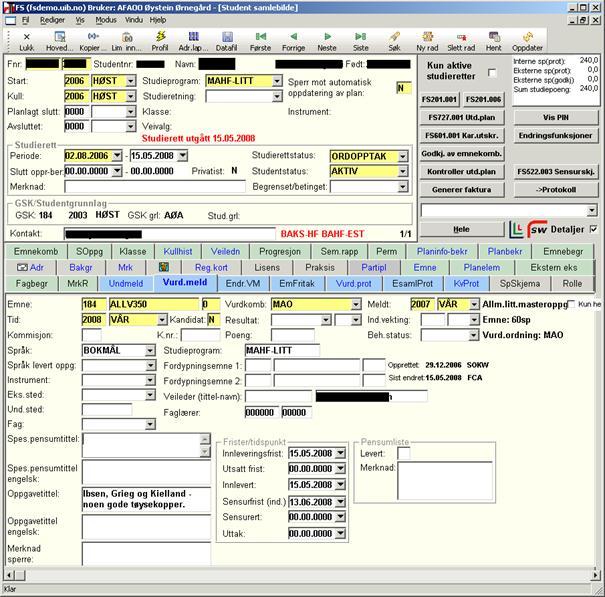Screen dimensions: 605x597
Task: Click the FS601.001 Kar.utskr. button
Action: (x=462, y=135)
